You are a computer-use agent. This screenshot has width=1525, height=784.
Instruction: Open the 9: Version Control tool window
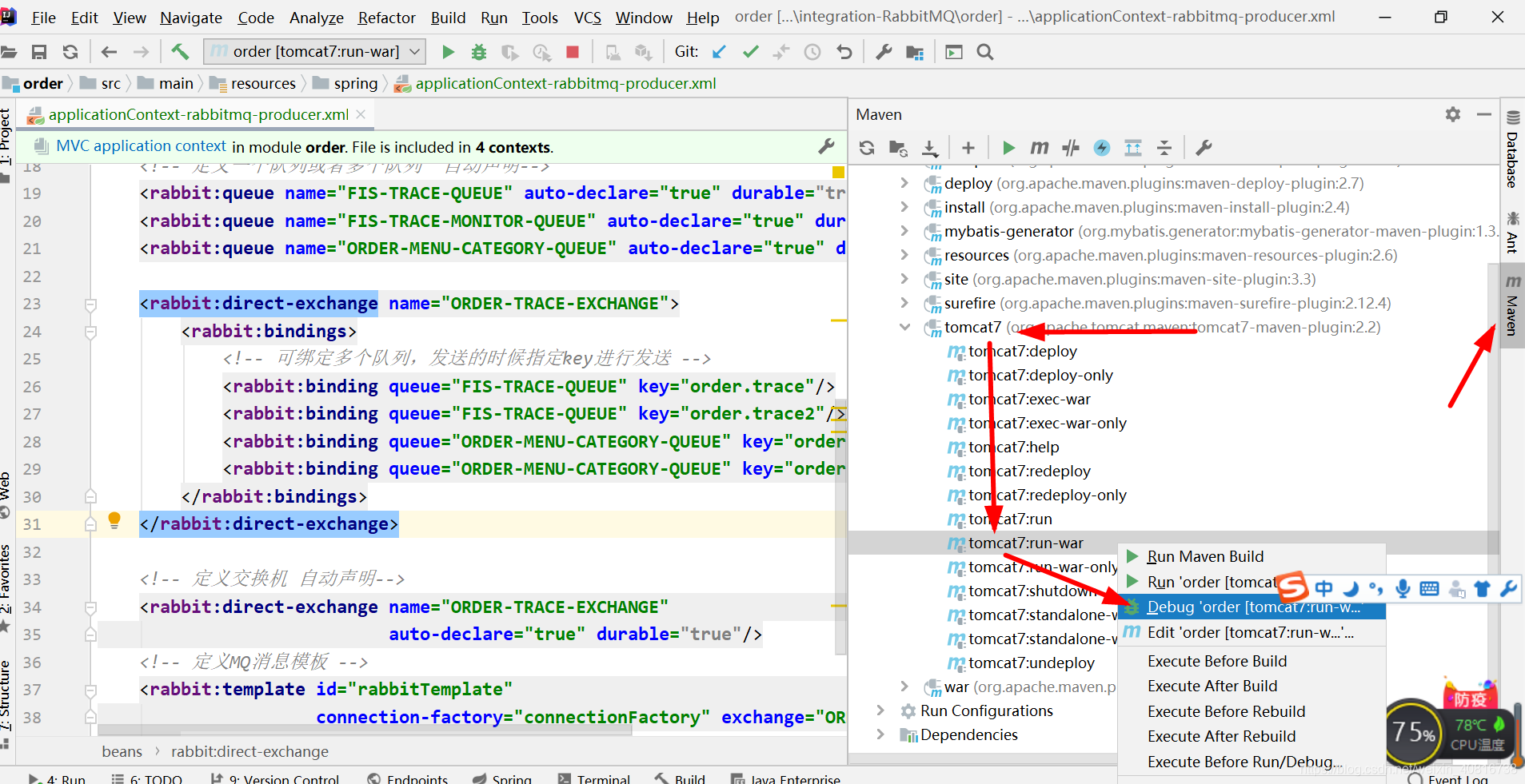pos(274,778)
